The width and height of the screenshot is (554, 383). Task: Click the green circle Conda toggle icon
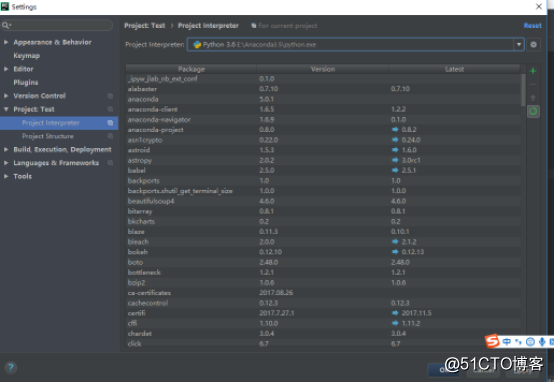coord(533,112)
